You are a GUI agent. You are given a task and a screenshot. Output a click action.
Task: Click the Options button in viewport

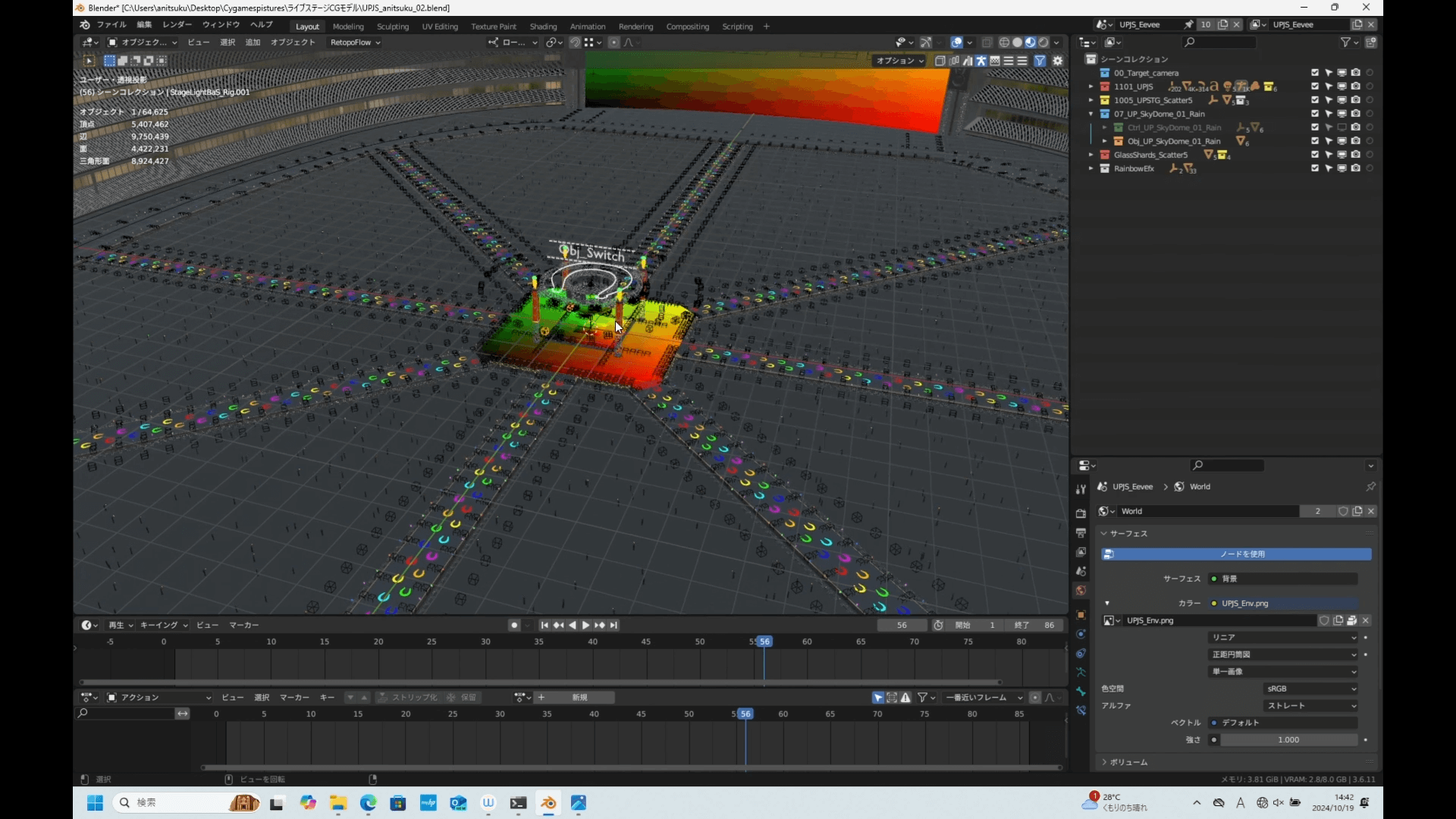[x=899, y=61]
